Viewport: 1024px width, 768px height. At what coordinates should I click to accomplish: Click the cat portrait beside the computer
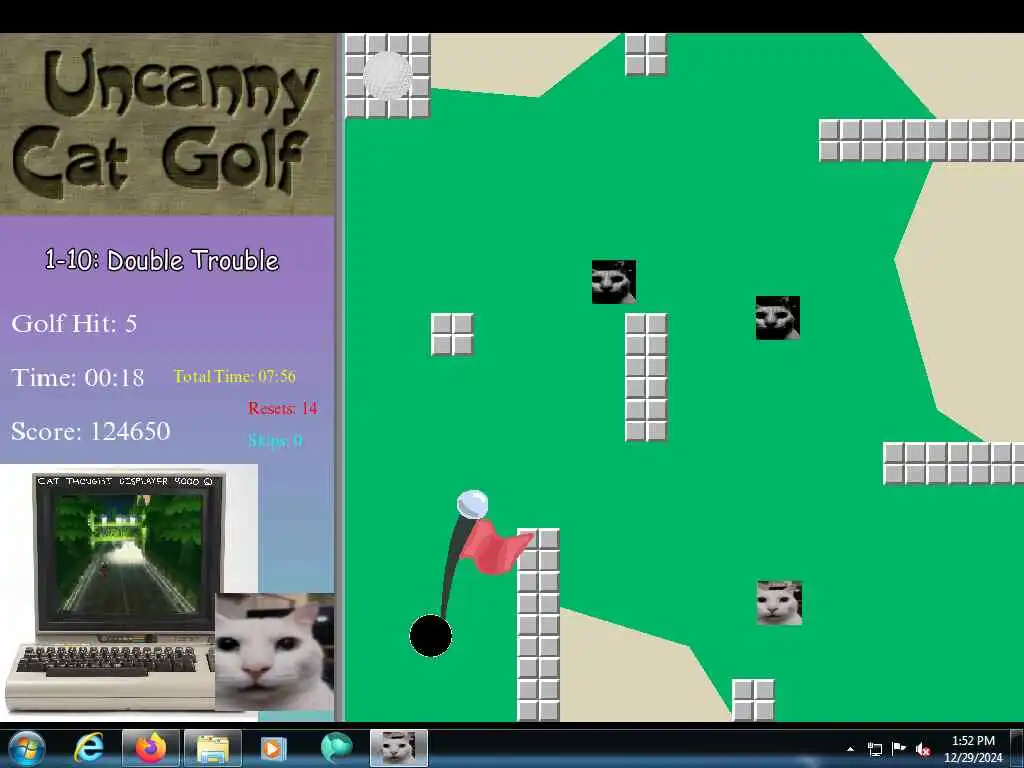click(275, 652)
